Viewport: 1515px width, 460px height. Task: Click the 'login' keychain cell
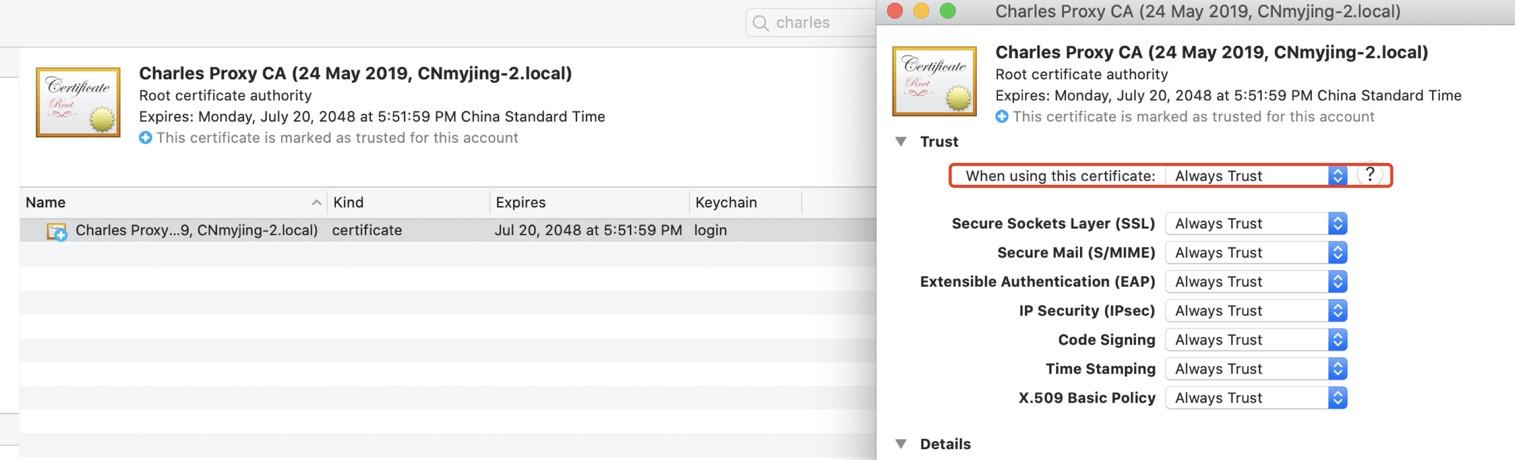[711, 230]
